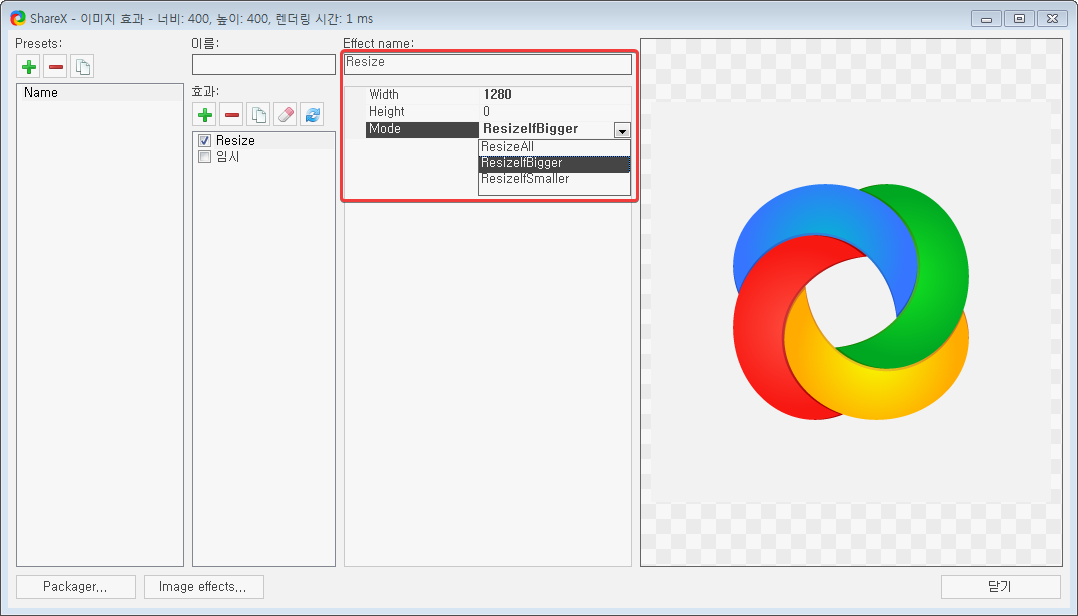Select the Resize effect row in the list
The width and height of the screenshot is (1078, 616).
click(x=264, y=140)
